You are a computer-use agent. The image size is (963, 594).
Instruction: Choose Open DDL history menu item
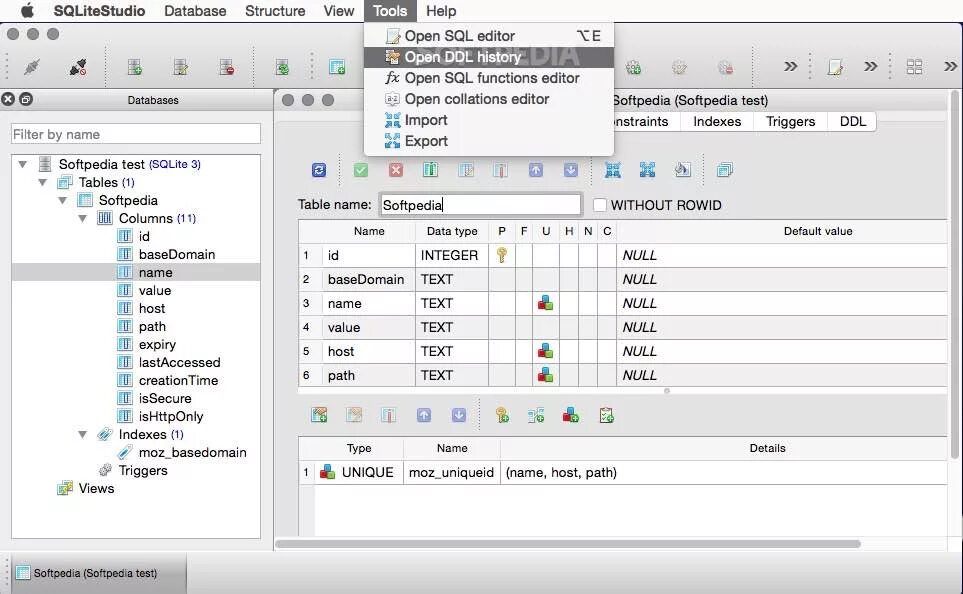[489, 57]
